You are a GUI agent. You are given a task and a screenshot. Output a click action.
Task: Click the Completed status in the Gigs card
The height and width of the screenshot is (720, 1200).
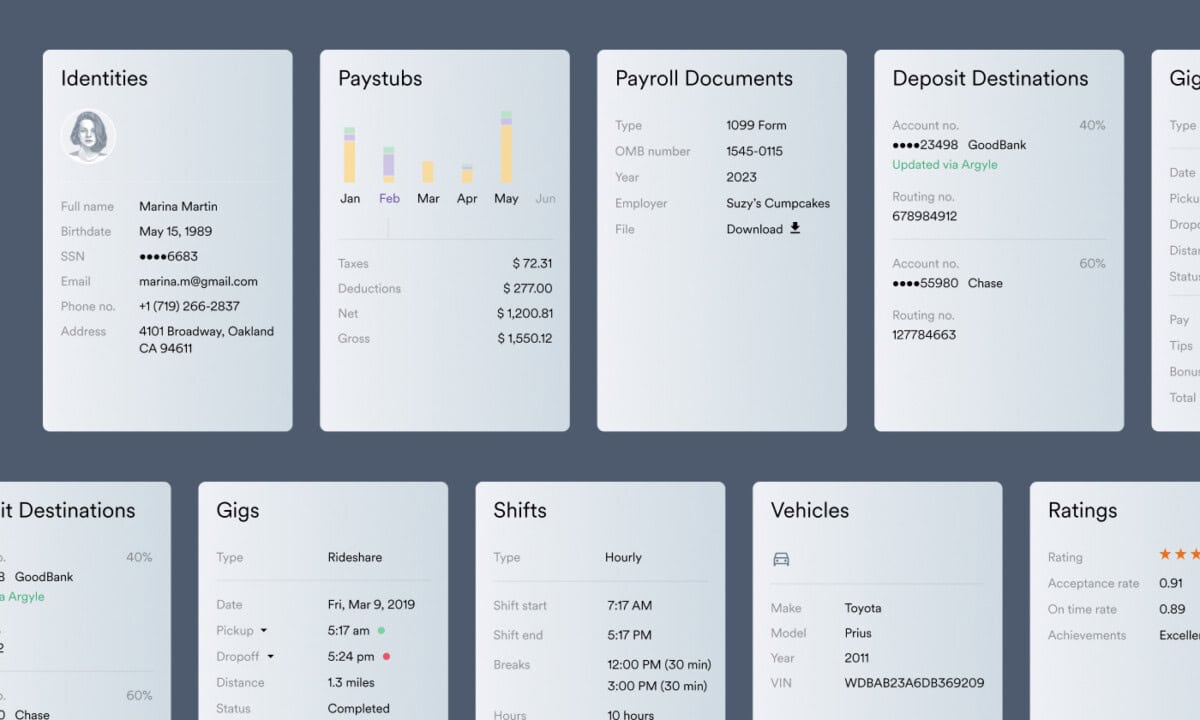(359, 708)
